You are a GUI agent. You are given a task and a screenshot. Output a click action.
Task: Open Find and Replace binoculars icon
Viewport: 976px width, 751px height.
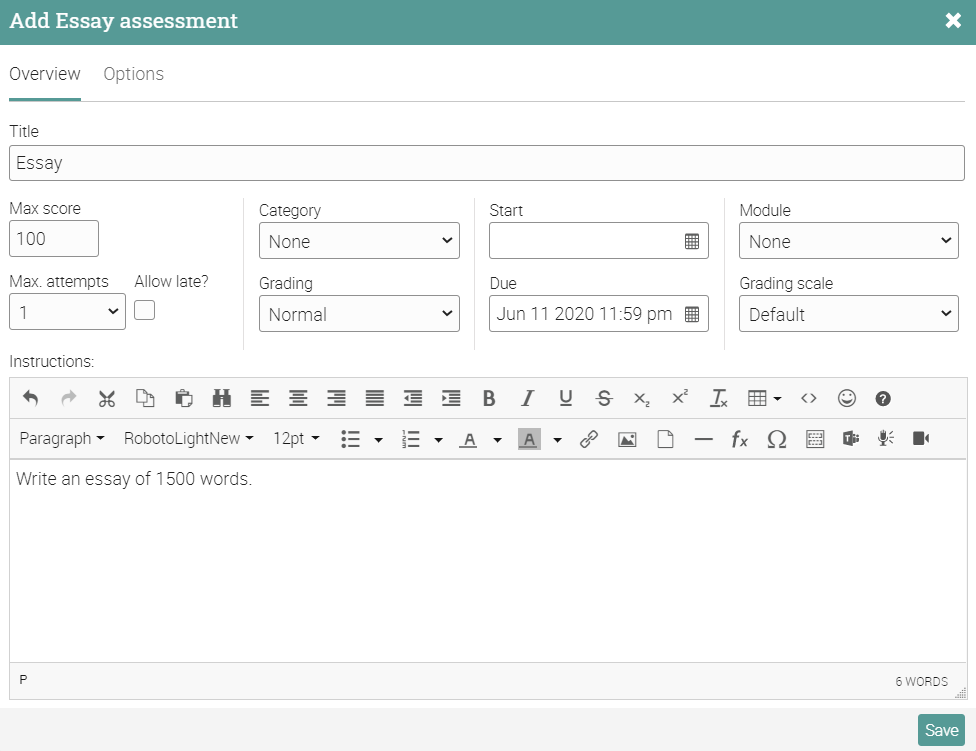tap(222, 398)
